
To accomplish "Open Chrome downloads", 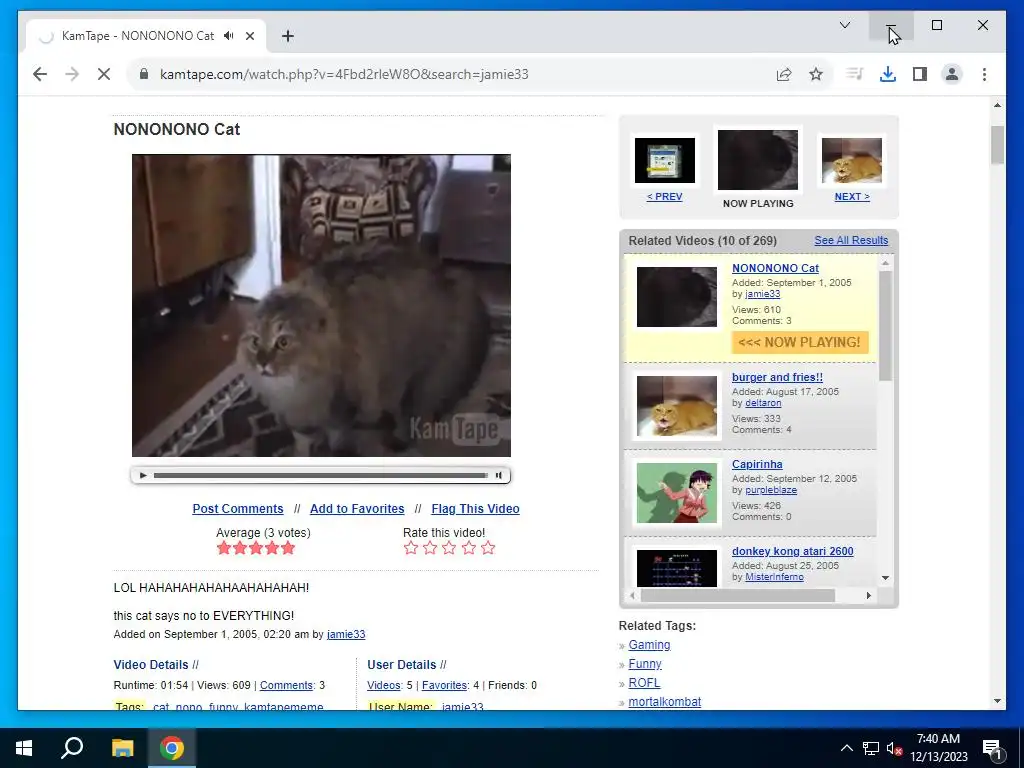I will (888, 74).
